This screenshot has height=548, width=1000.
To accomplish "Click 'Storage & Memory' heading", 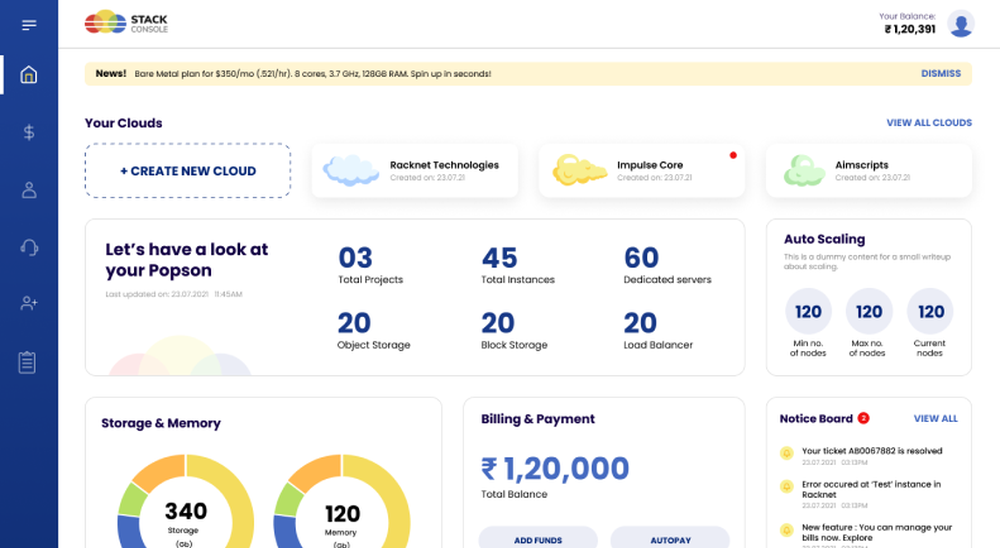I will point(161,423).
